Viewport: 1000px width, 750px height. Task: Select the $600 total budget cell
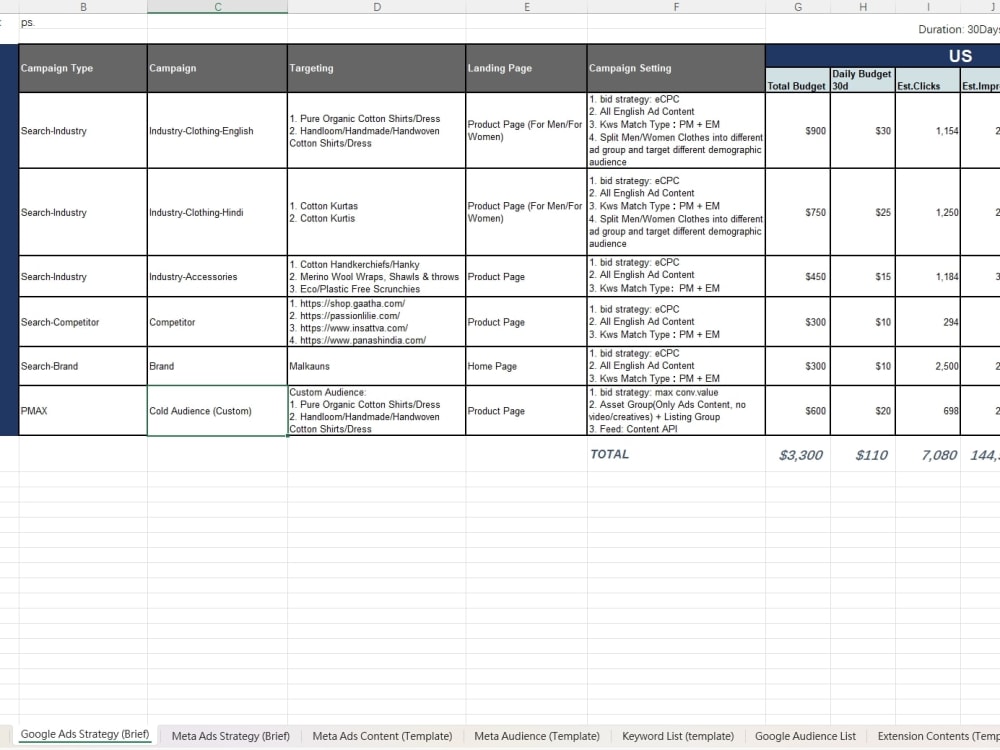[798, 411]
